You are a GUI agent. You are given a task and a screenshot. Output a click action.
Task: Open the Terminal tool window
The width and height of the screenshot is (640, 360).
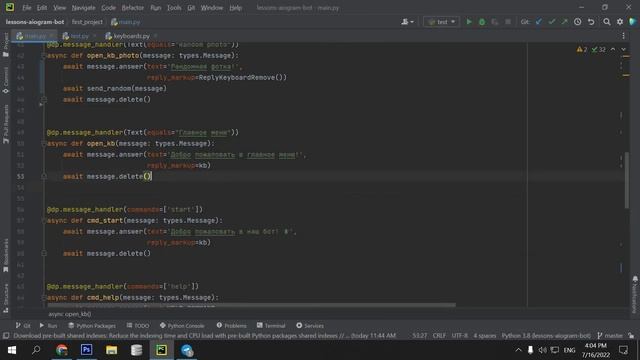[x=271, y=325]
